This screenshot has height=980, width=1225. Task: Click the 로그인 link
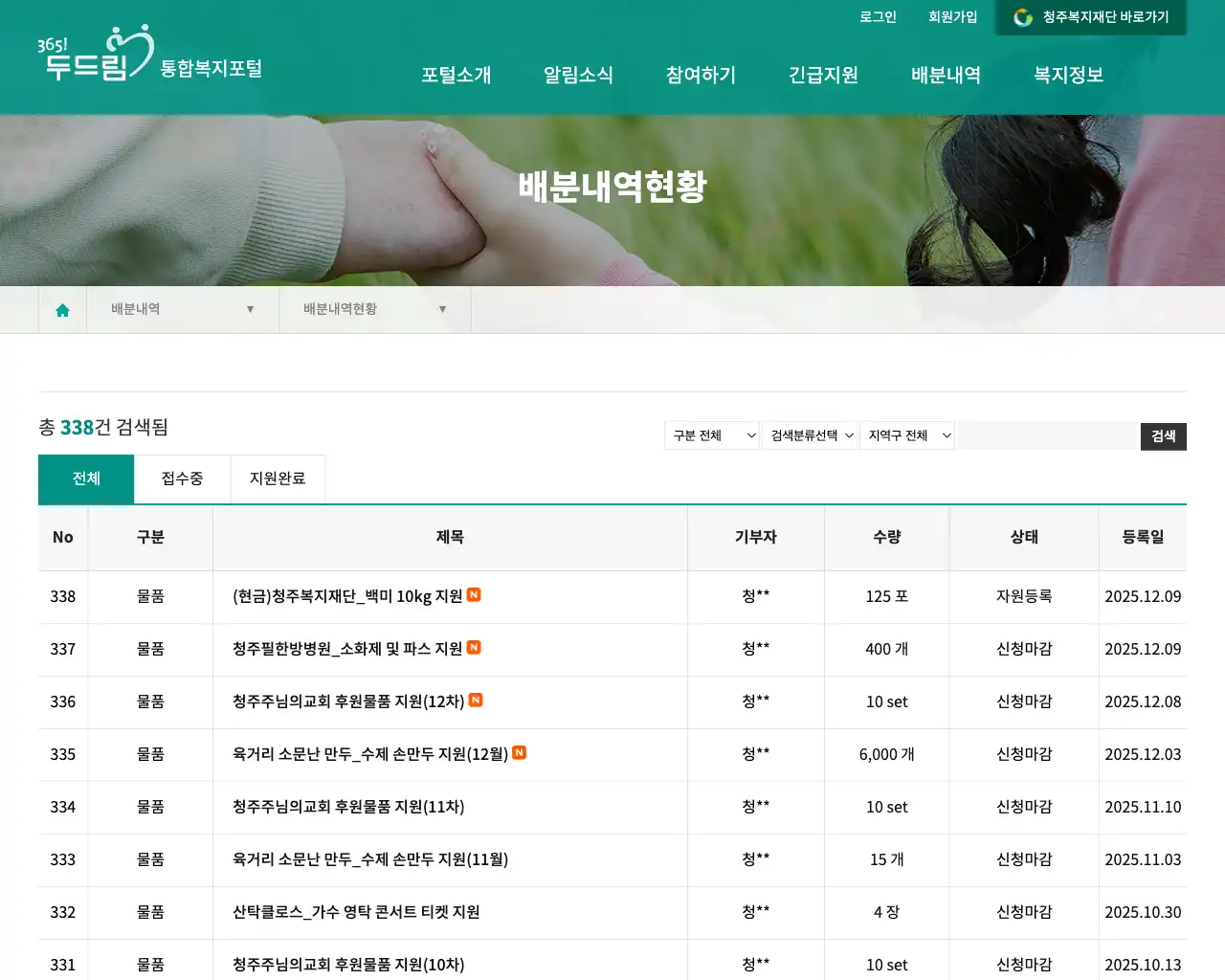(x=877, y=17)
